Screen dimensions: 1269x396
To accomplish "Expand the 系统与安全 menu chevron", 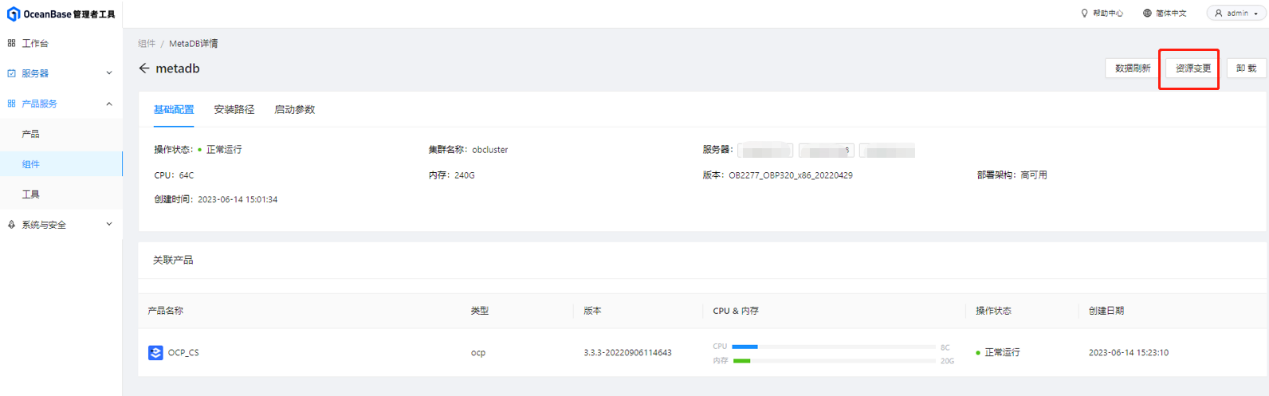I will (109, 224).
